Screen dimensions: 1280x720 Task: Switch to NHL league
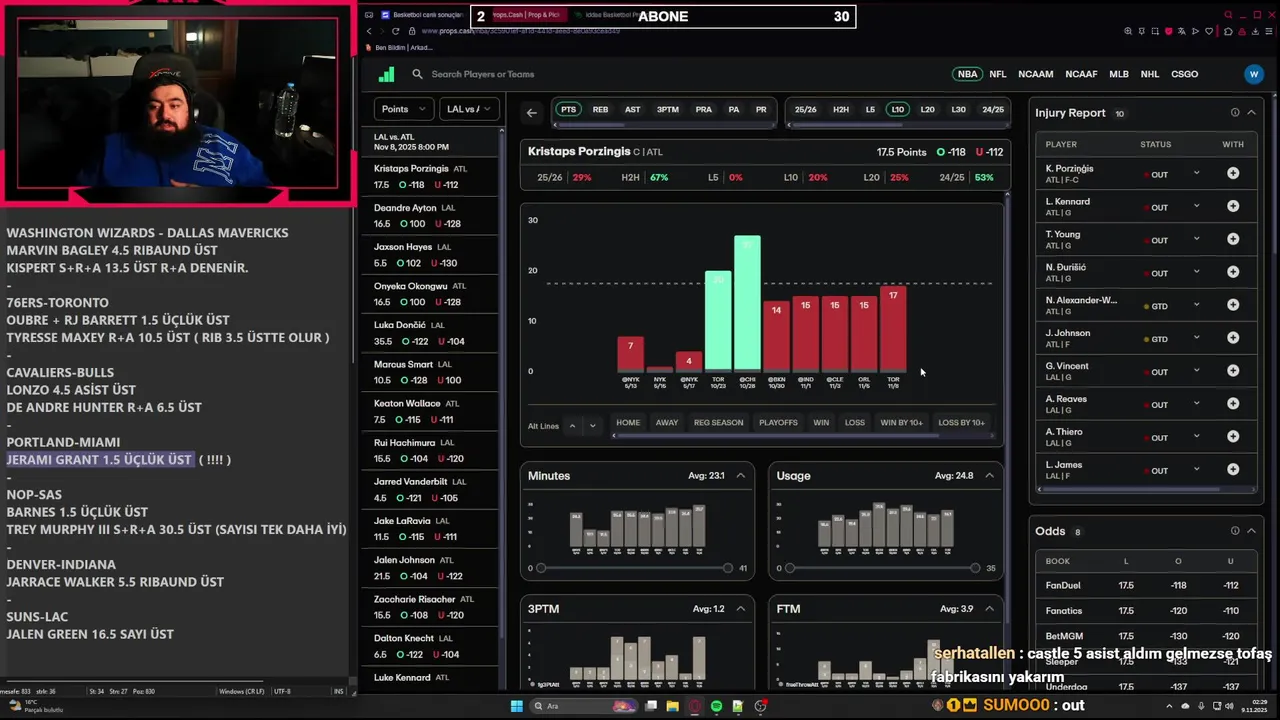1150,74
